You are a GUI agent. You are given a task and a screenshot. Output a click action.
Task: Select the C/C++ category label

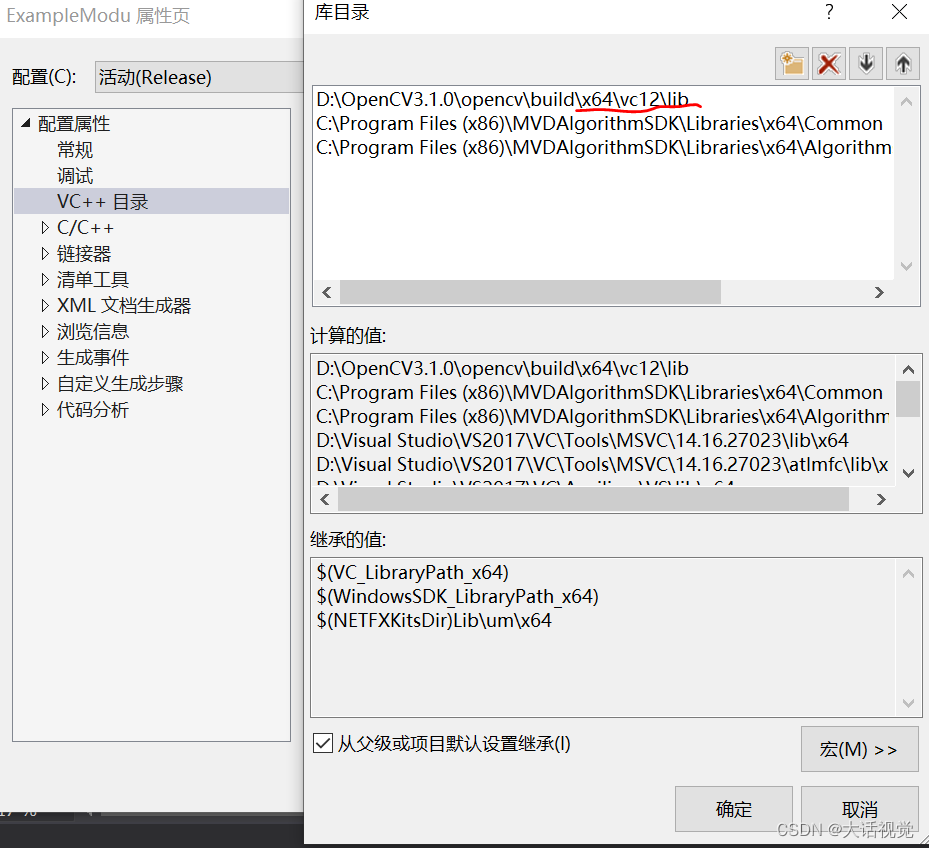pyautogui.click(x=85, y=228)
